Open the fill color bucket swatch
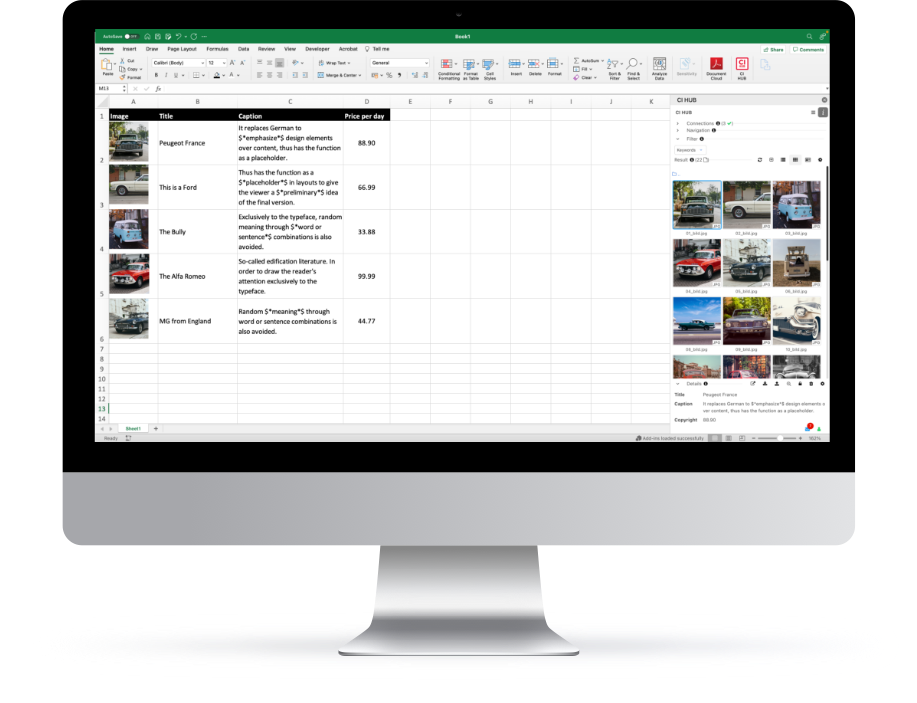Image resolution: width=917 pixels, height=703 pixels. (216, 75)
